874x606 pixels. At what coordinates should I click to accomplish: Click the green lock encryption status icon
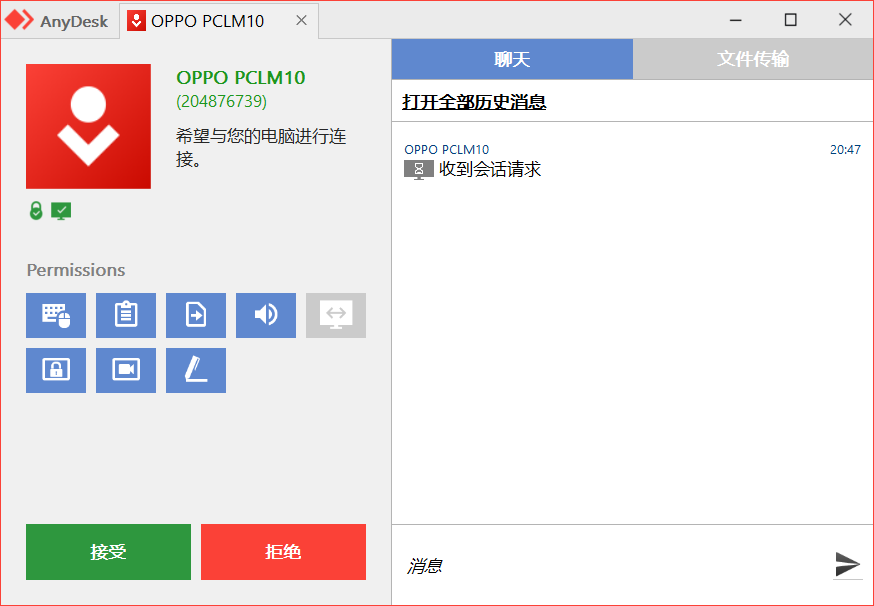click(36, 211)
